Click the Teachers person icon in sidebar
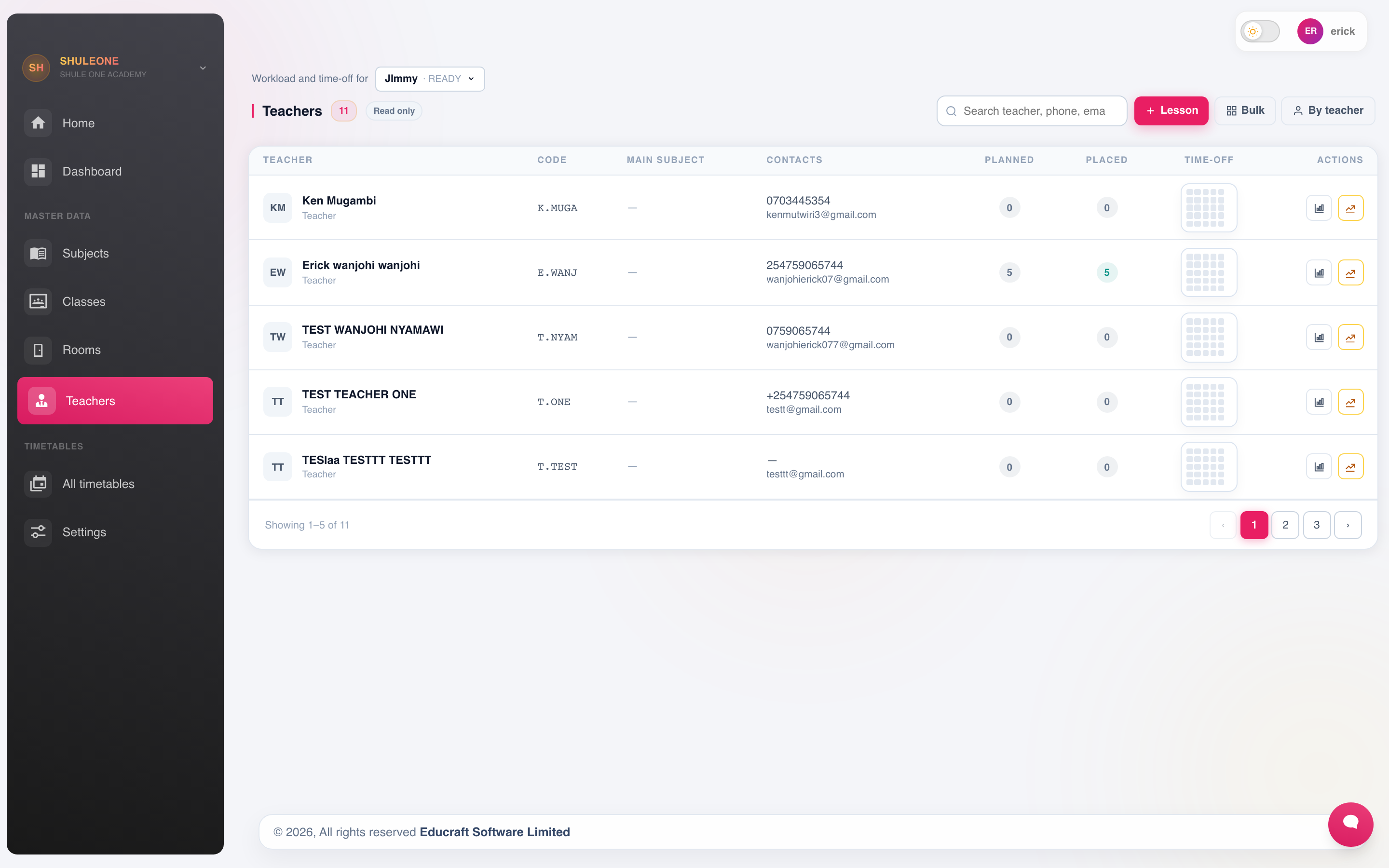 pos(42,401)
